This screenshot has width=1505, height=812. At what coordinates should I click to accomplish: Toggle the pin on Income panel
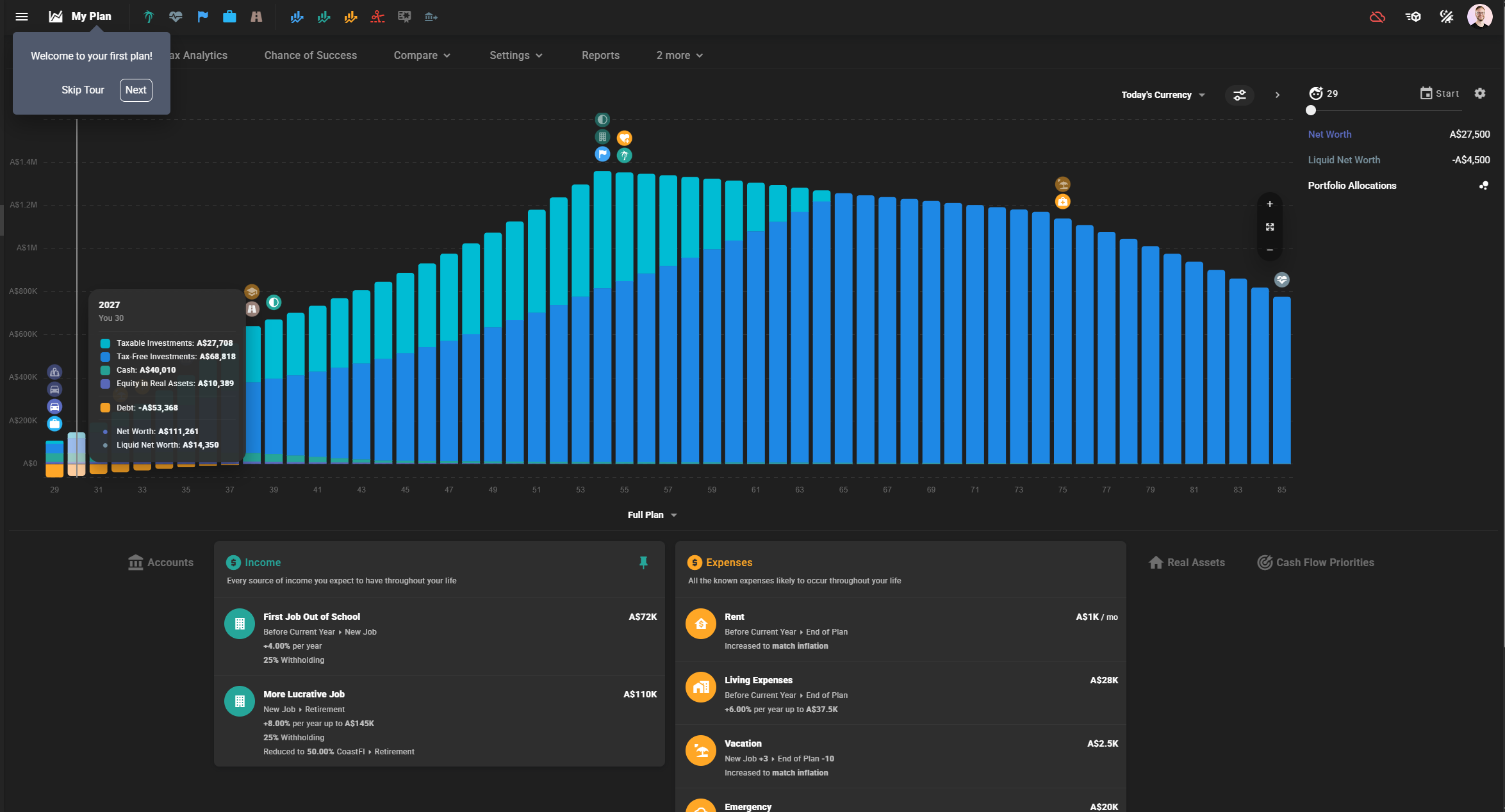click(x=643, y=562)
